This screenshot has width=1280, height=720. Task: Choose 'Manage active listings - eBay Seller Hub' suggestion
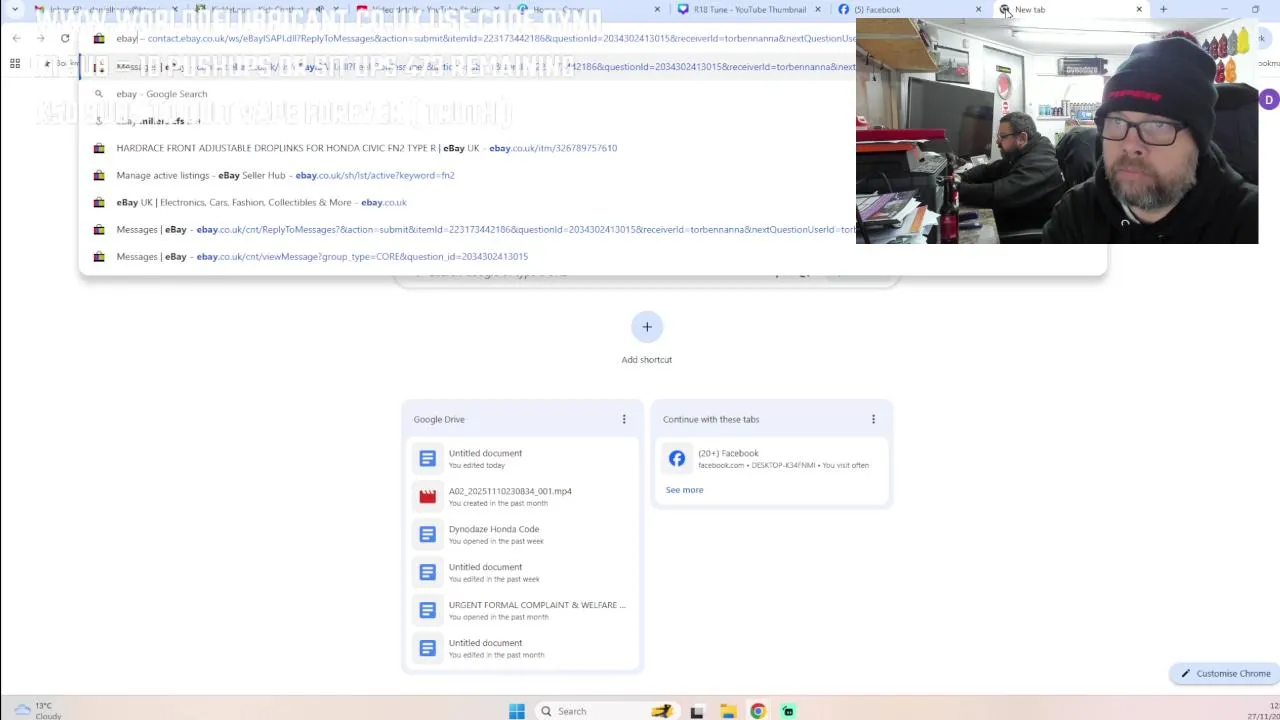[x=592, y=175]
